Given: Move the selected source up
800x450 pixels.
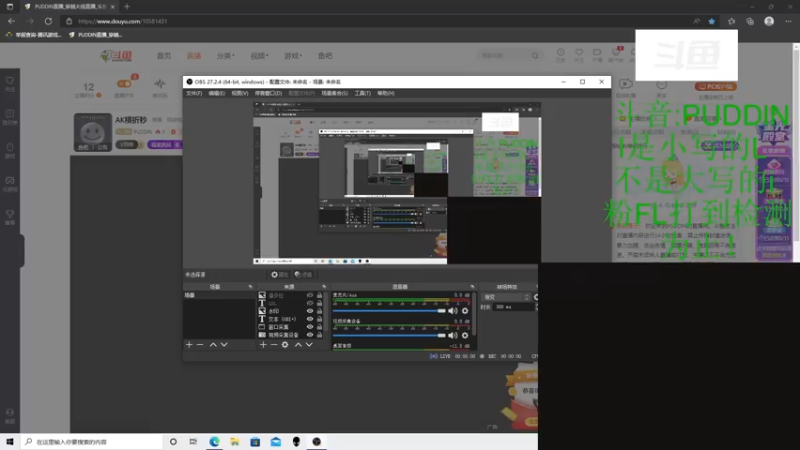Looking at the screenshot, I should point(298,345).
